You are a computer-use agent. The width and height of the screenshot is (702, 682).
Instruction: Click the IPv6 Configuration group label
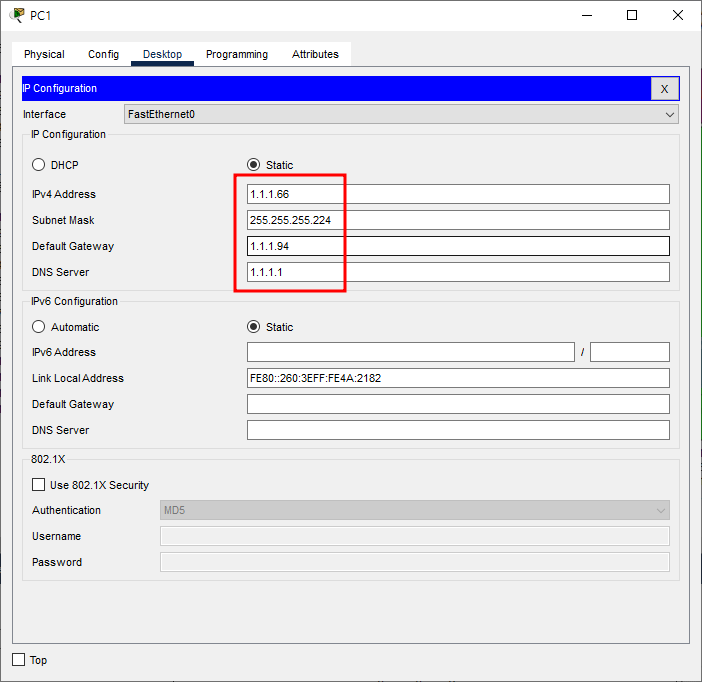tap(74, 301)
